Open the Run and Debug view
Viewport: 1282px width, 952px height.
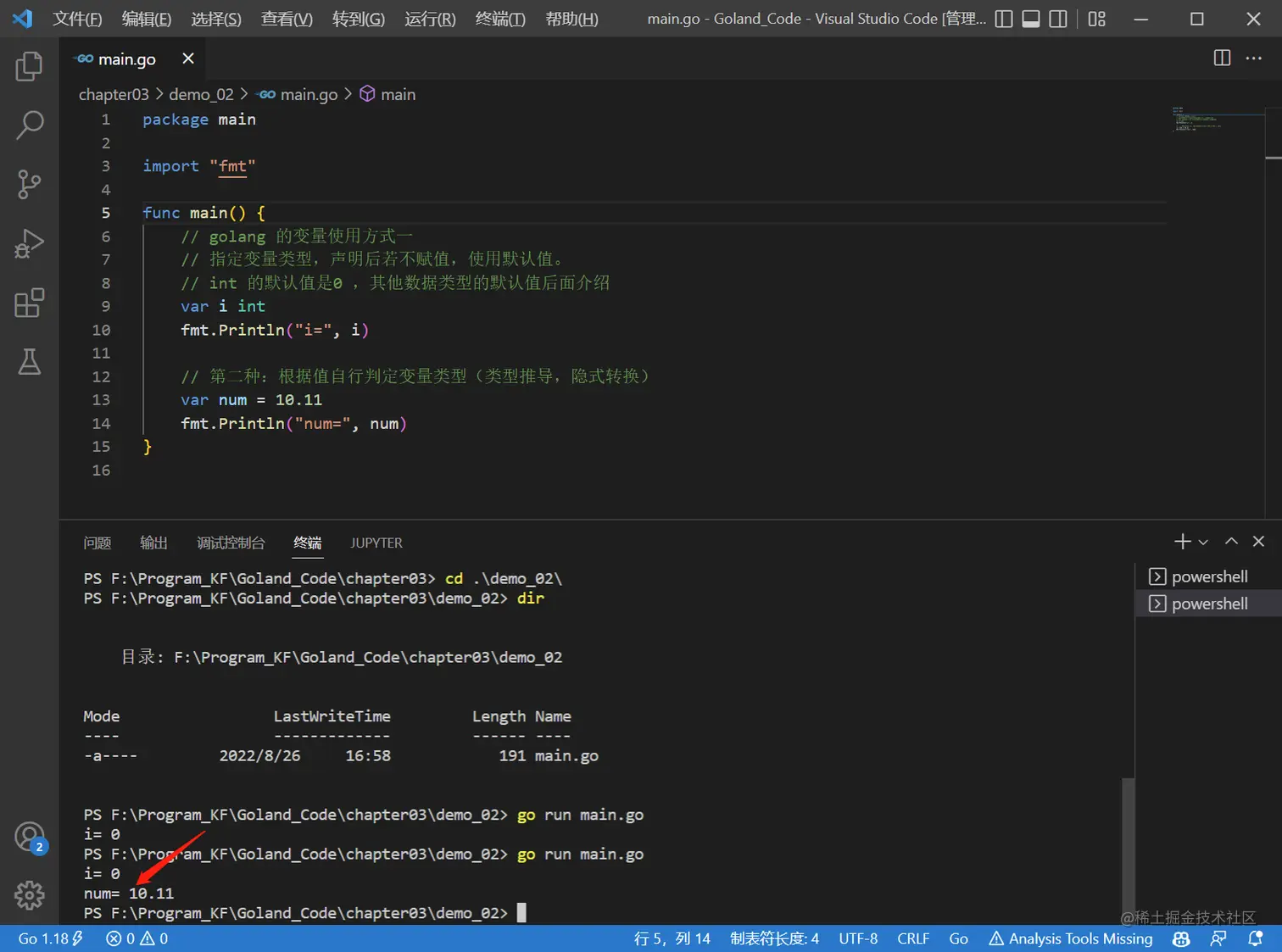click(x=29, y=243)
